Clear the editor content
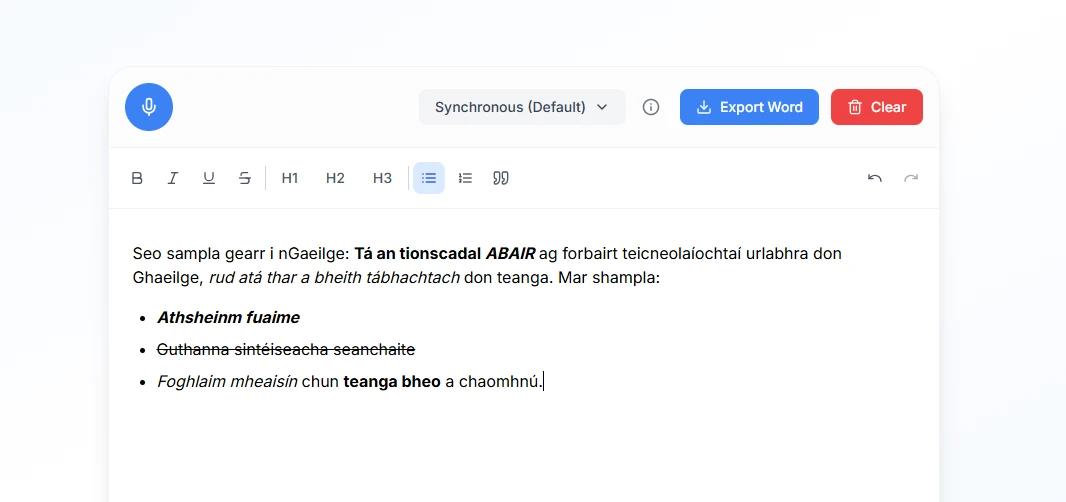Image resolution: width=1066 pixels, height=502 pixels. click(877, 107)
